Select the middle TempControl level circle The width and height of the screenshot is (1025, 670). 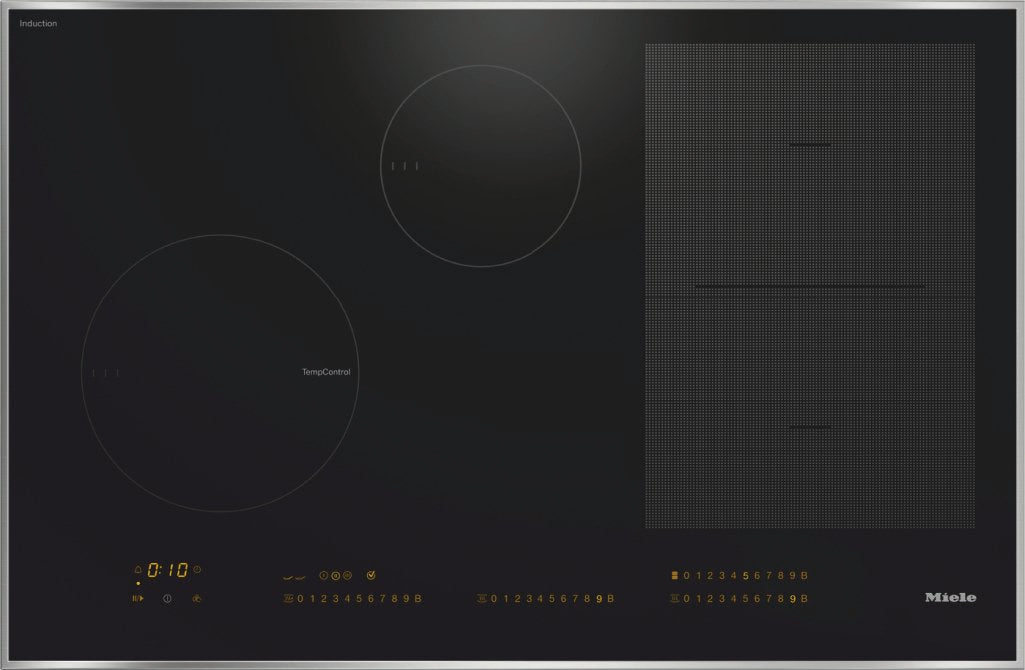point(336,576)
